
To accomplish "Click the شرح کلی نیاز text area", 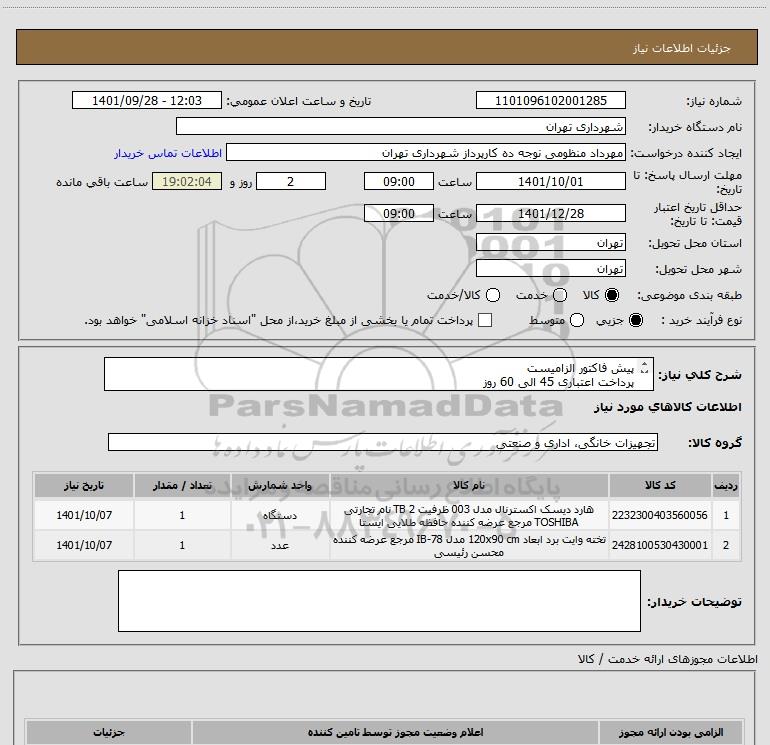I will (x=379, y=374).
